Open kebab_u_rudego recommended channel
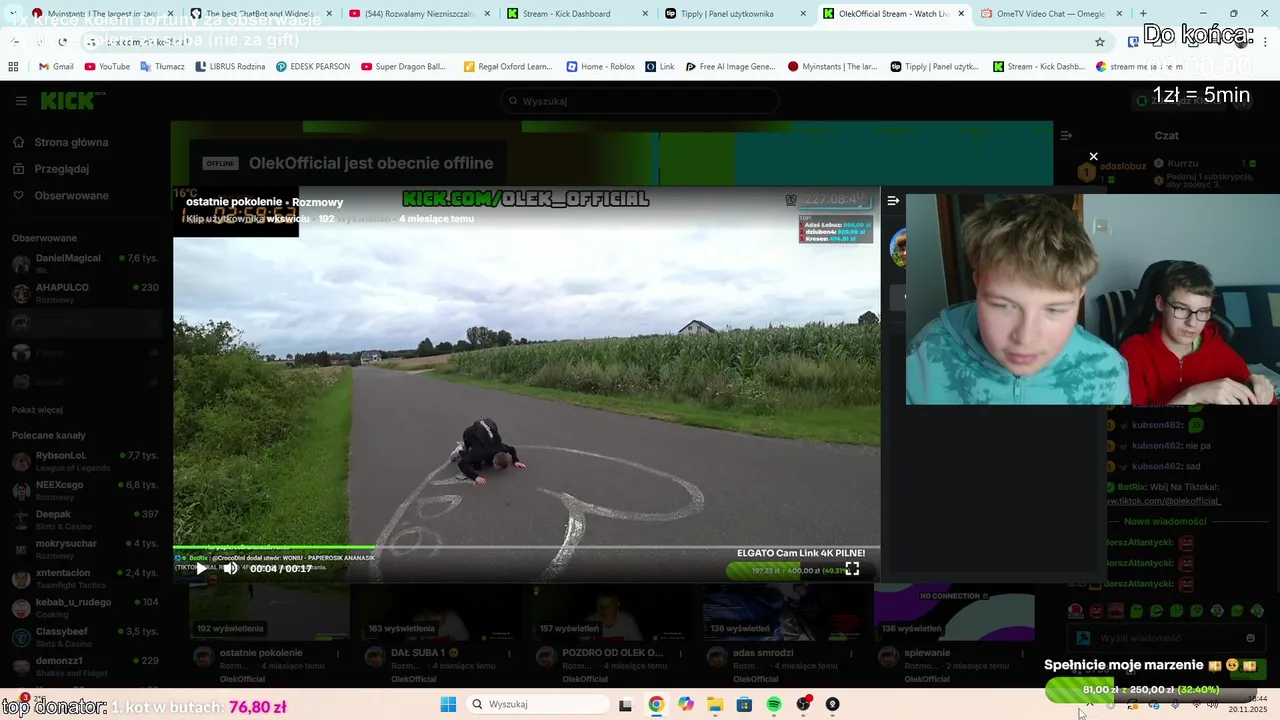The image size is (1280, 720). pos(85,606)
